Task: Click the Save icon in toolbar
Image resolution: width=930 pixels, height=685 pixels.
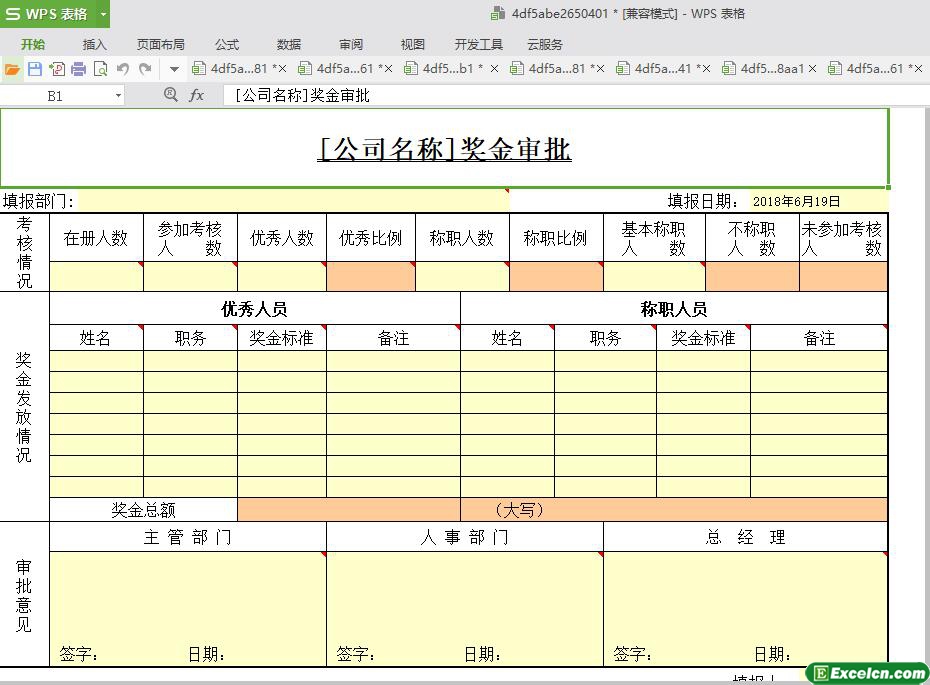Action: point(34,69)
